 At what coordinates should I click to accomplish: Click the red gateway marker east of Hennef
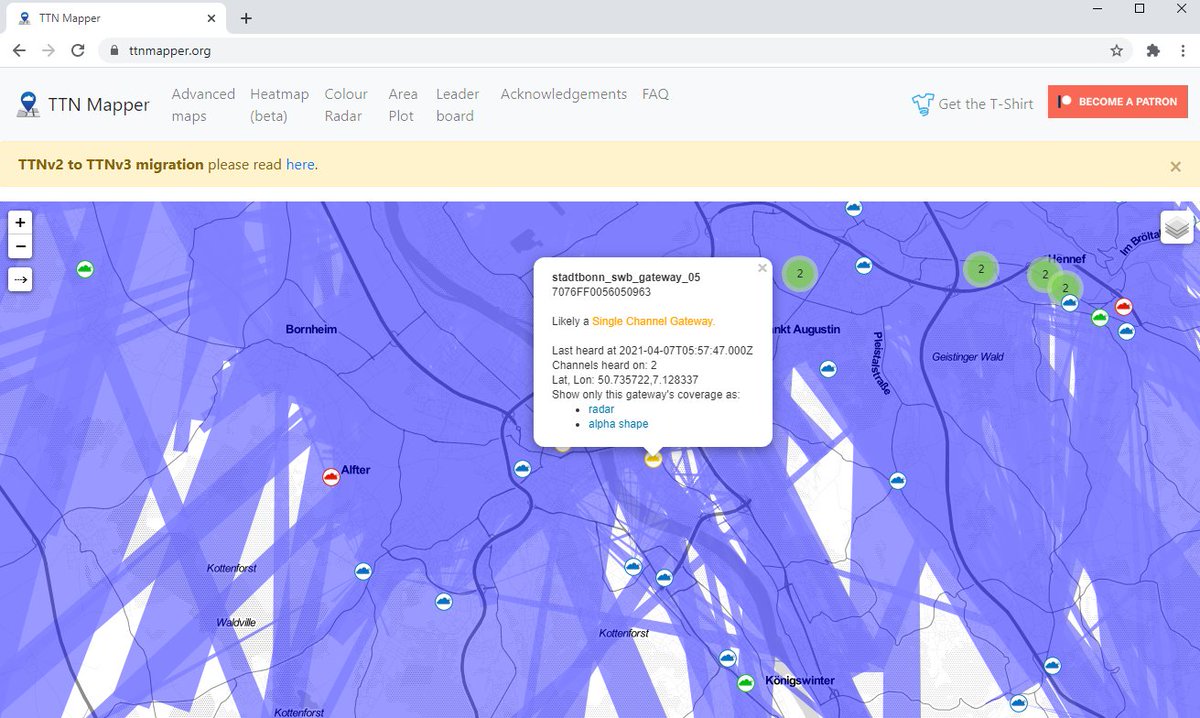click(1123, 307)
